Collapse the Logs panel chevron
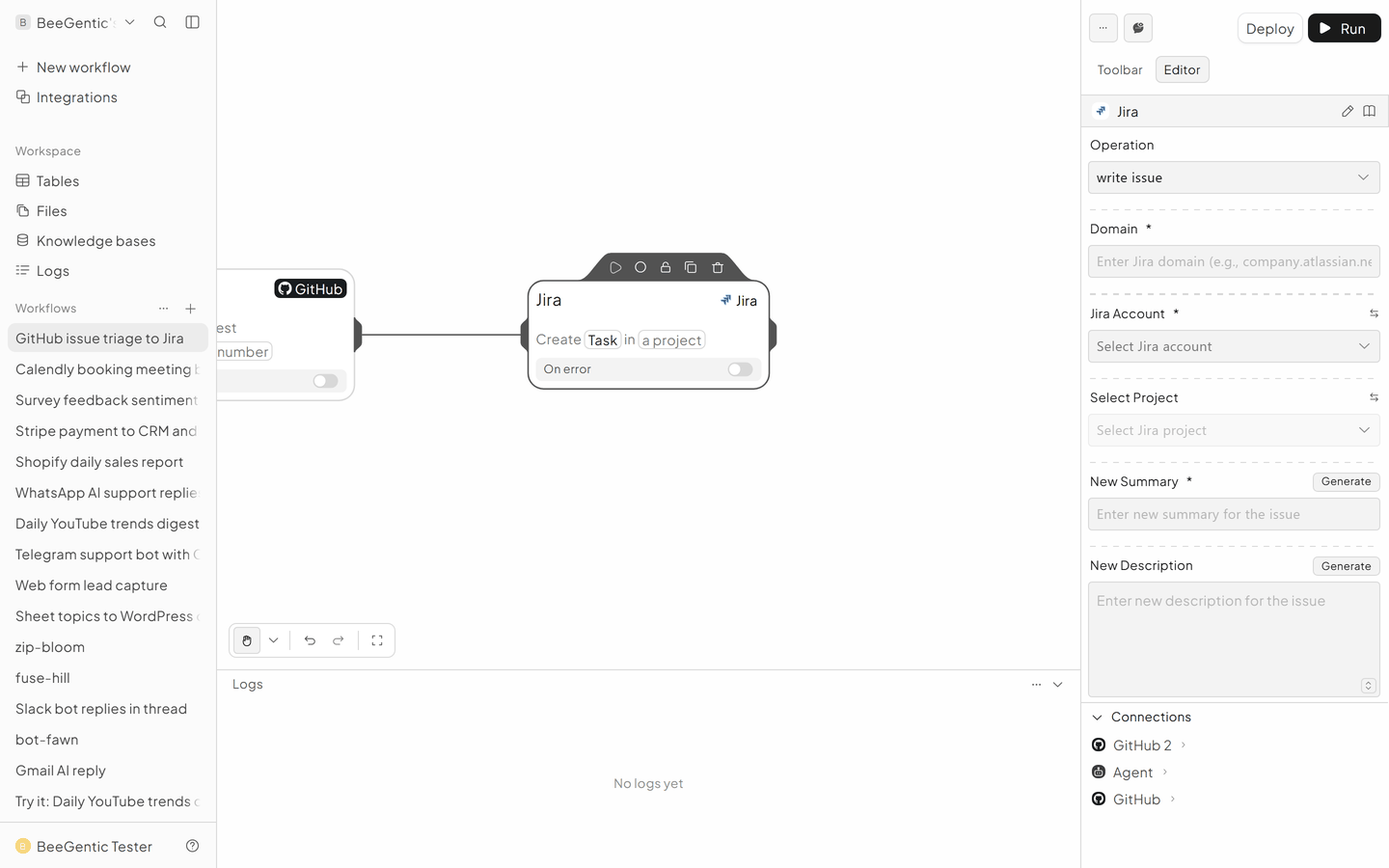The image size is (1389, 868). [1058, 685]
